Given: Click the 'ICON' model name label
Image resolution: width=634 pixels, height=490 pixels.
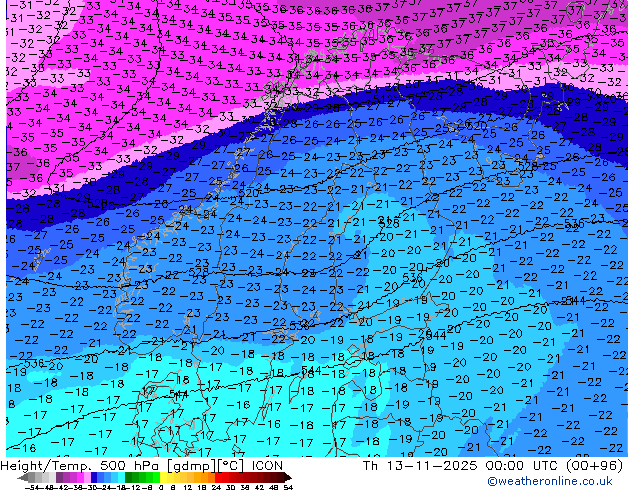Looking at the screenshot, I should click(267, 466).
